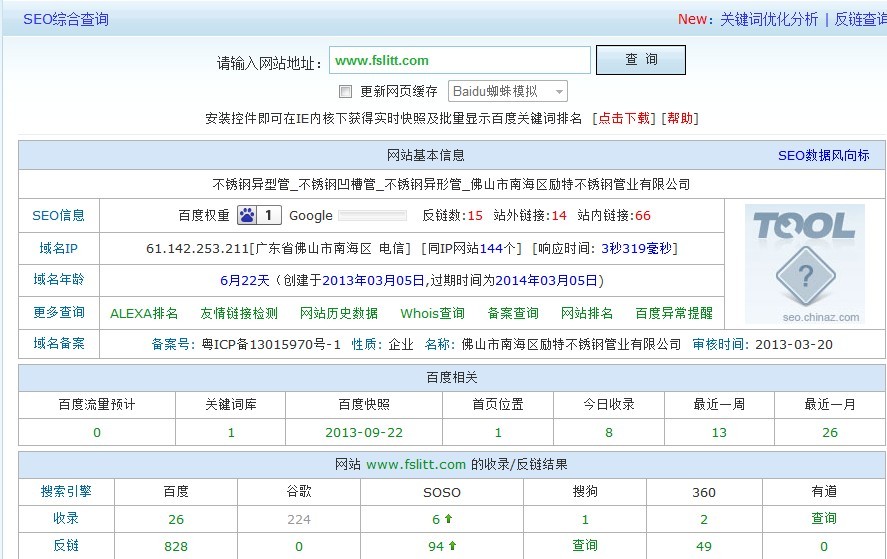
Task: Open 网站历史数据 query
Action: point(339,313)
